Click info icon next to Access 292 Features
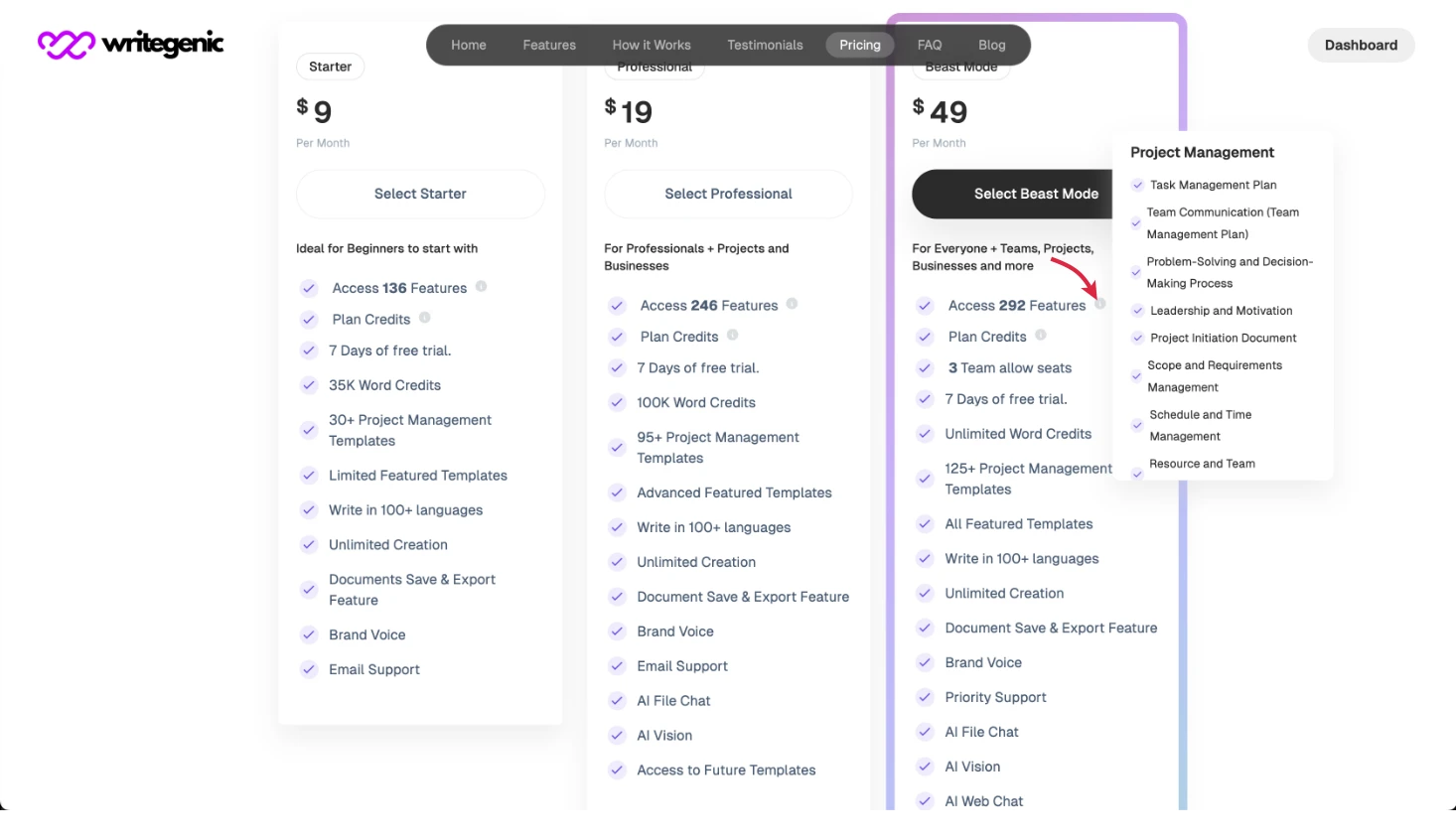This screenshot has width=1456, height=839. (x=1099, y=304)
